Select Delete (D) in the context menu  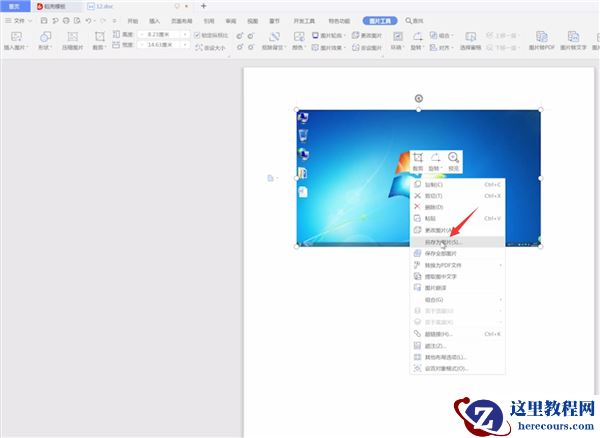point(458,207)
